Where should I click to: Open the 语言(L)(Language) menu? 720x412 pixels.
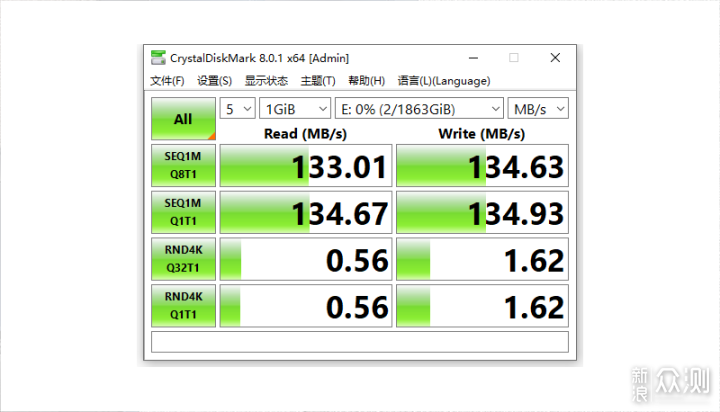click(444, 81)
